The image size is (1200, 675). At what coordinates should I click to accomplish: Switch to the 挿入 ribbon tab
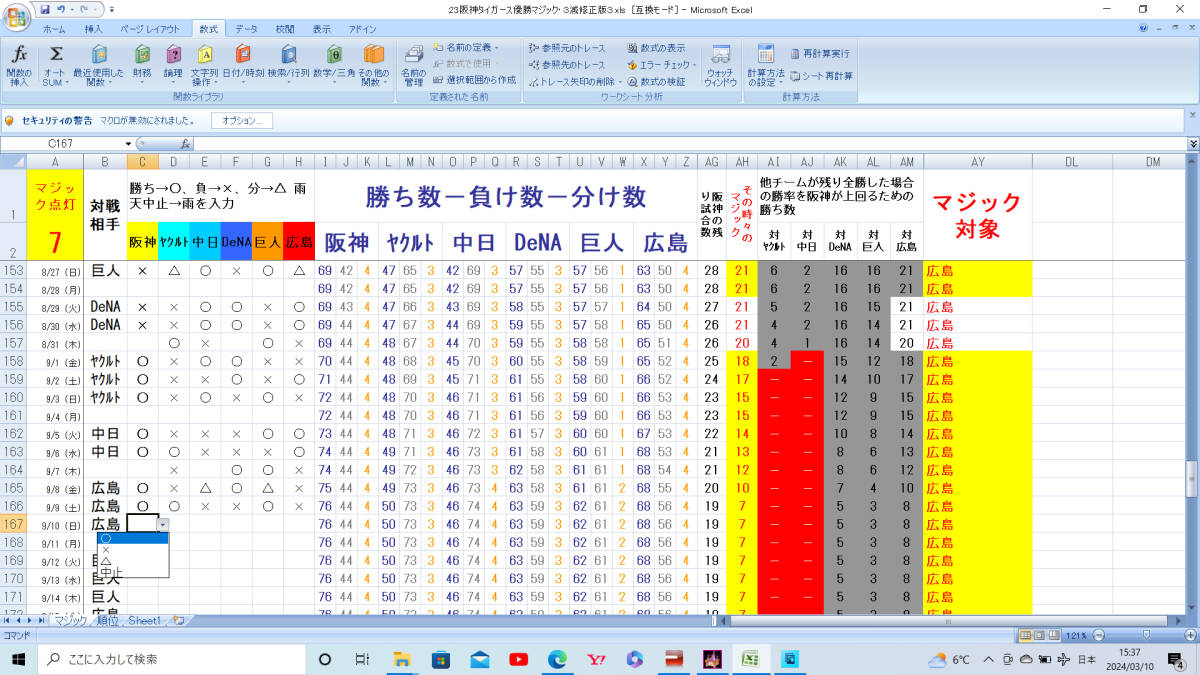pos(93,29)
